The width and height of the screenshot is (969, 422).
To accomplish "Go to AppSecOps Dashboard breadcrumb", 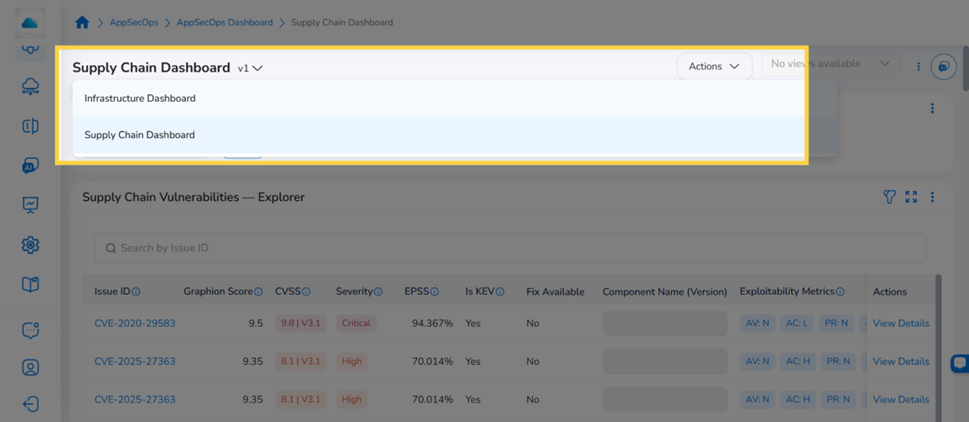I will point(225,22).
